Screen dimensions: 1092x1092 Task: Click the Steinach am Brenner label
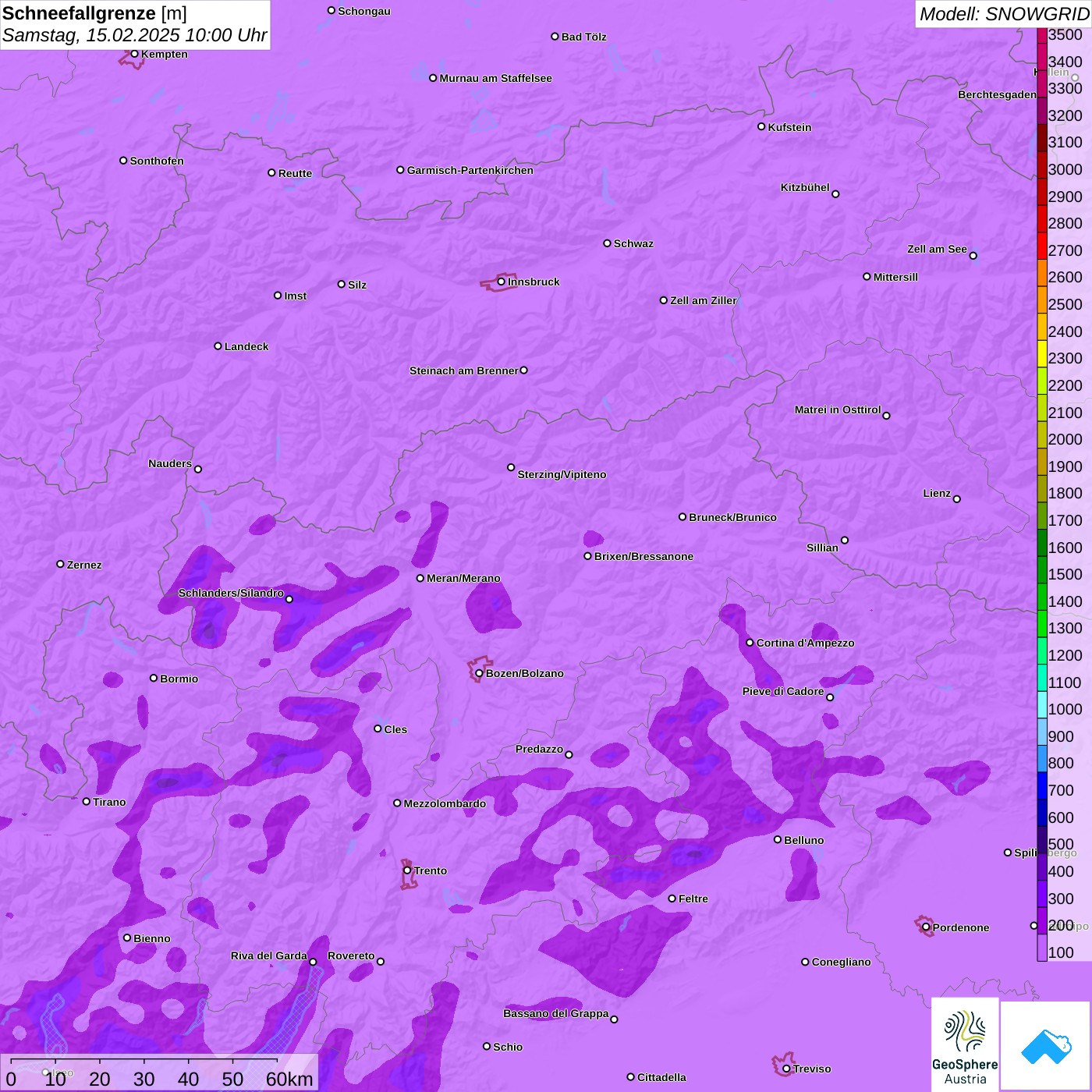coord(463,370)
